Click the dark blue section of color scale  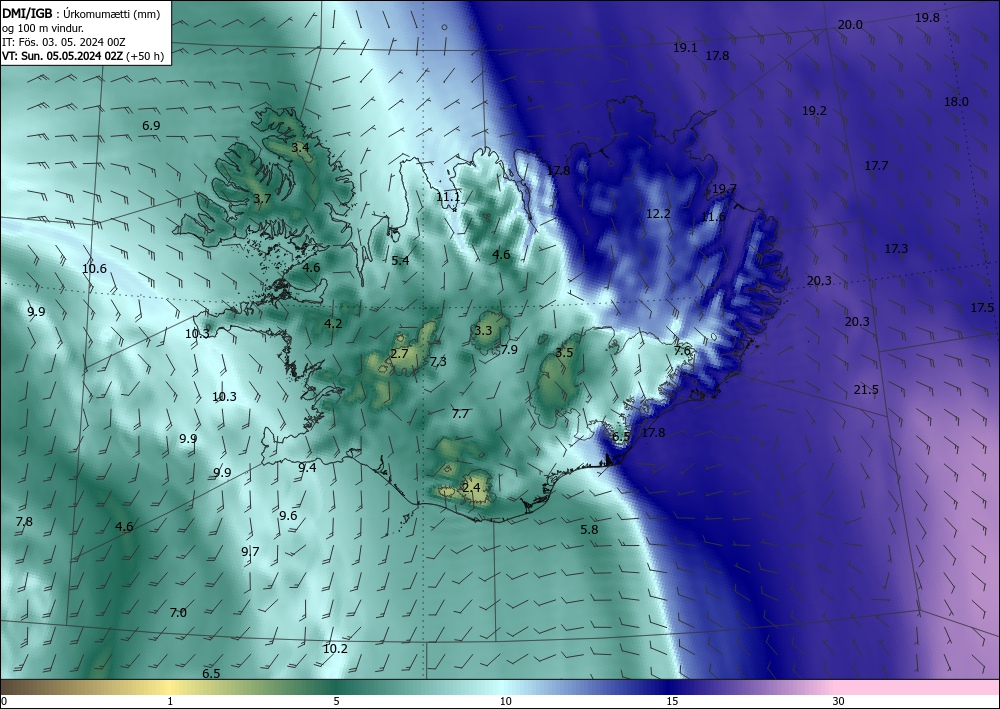[x=670, y=687]
